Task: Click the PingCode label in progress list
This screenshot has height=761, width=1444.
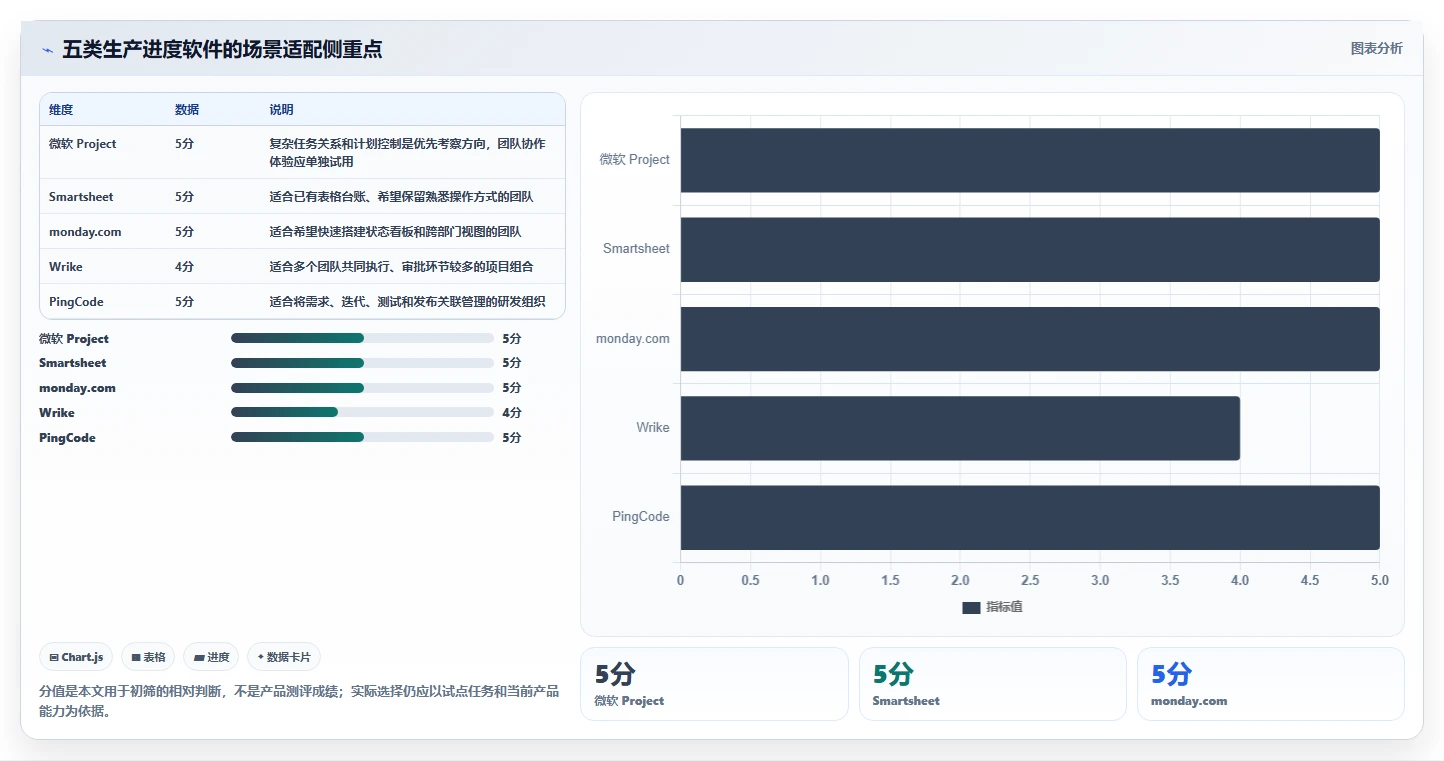Action: click(67, 438)
